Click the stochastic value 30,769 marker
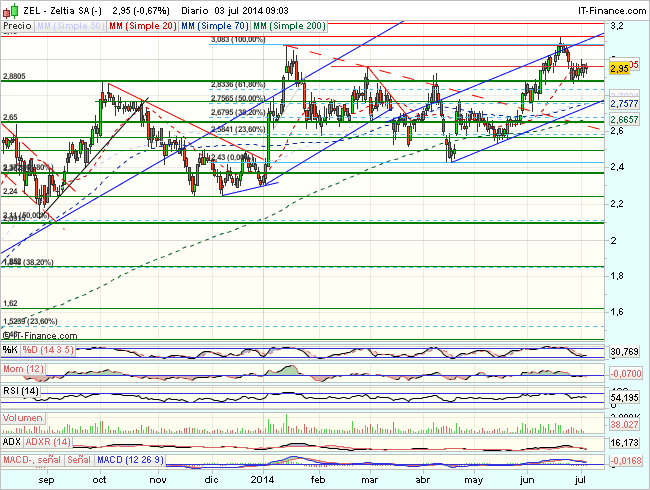 [x=623, y=353]
